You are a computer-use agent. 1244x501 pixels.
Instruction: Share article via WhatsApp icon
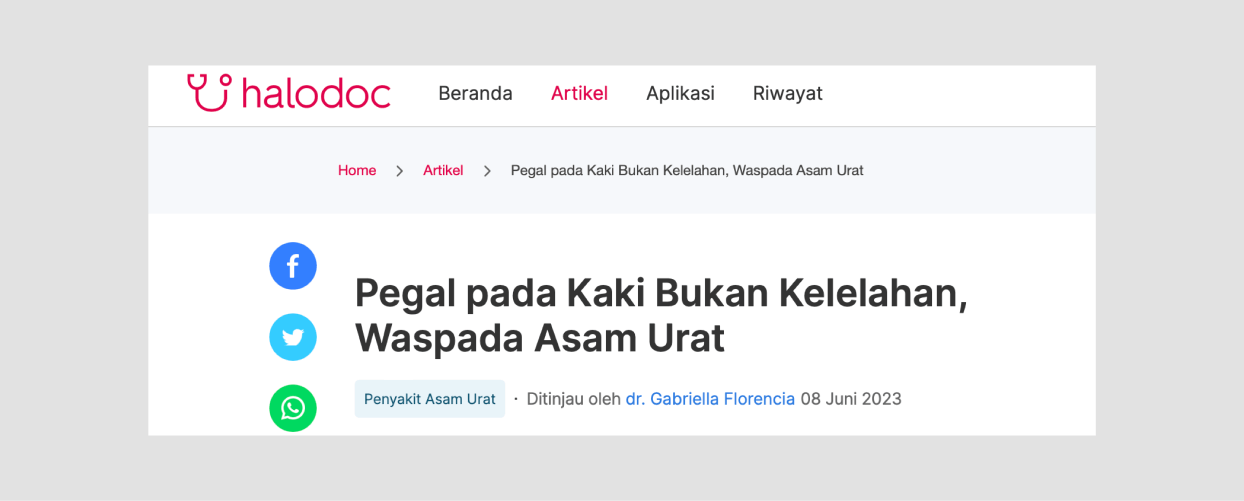(293, 408)
